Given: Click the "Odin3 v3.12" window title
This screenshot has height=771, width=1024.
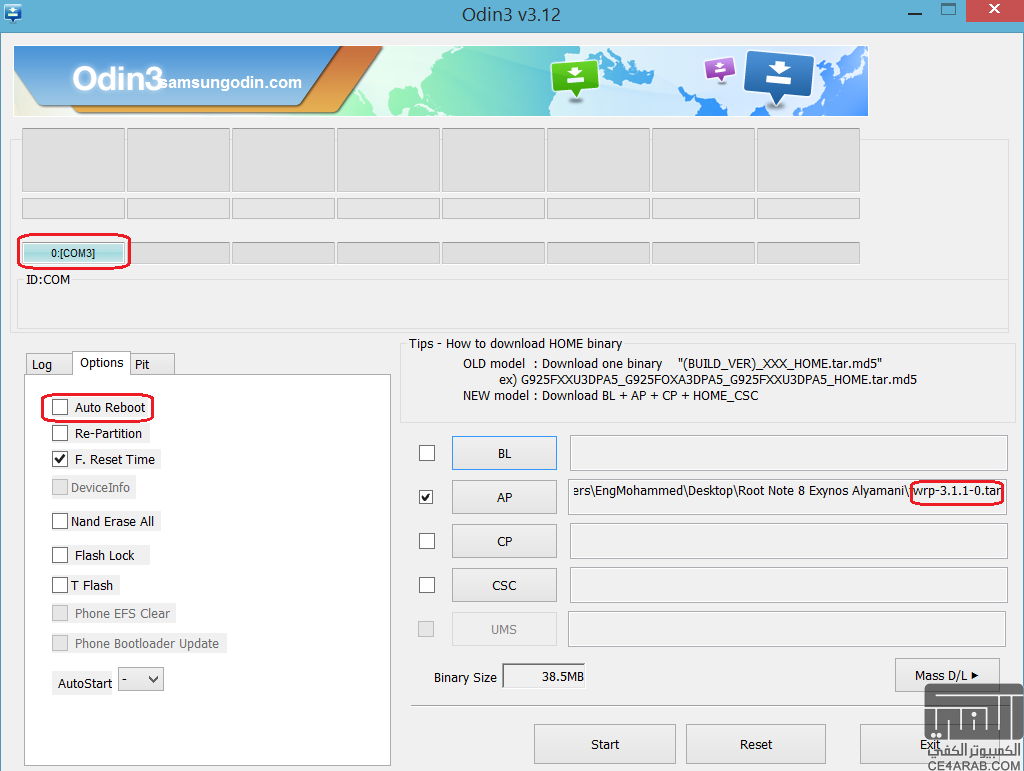Looking at the screenshot, I should (x=511, y=14).
